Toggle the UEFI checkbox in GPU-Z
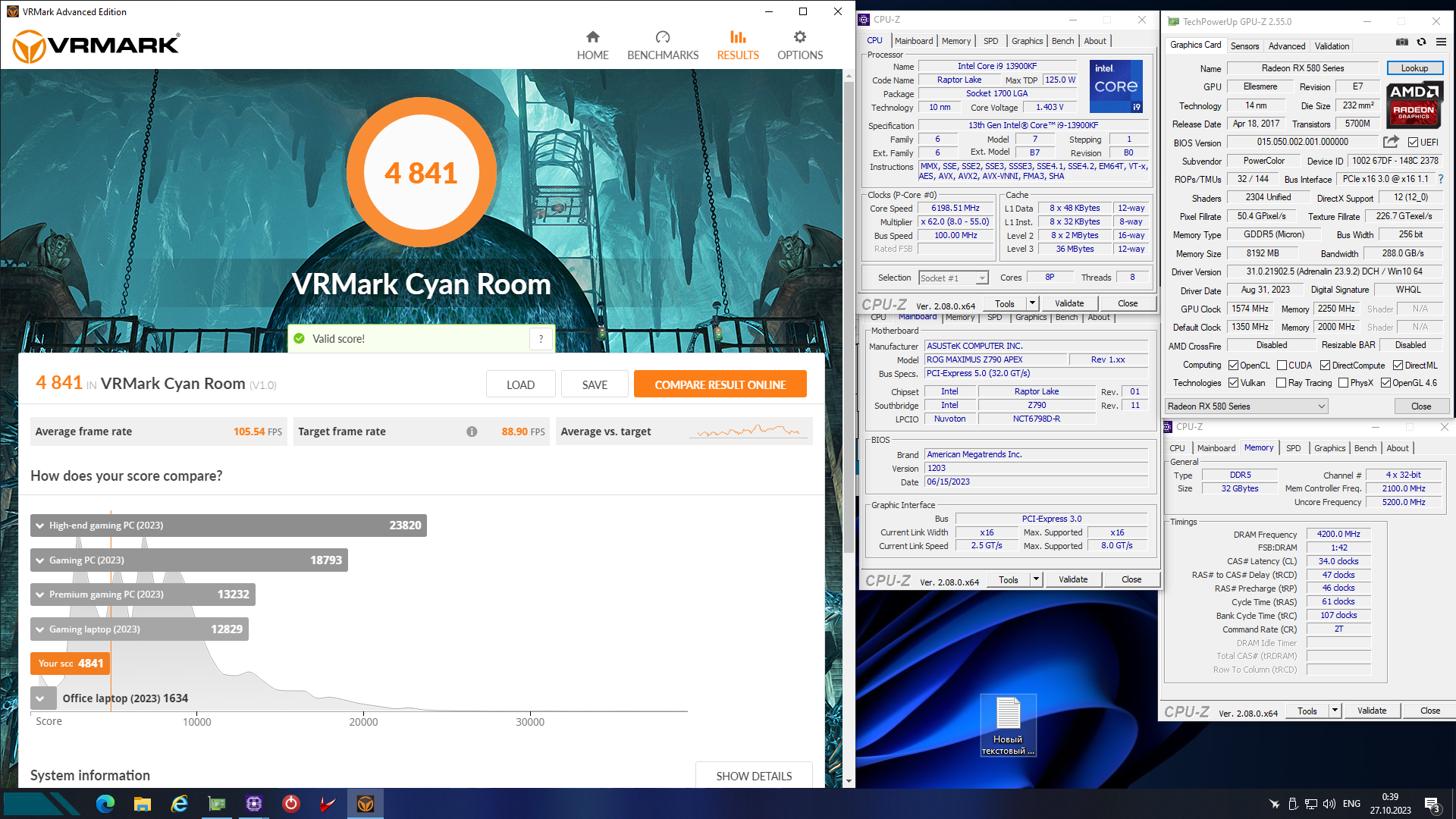This screenshot has width=1456, height=819. pyautogui.click(x=1413, y=142)
